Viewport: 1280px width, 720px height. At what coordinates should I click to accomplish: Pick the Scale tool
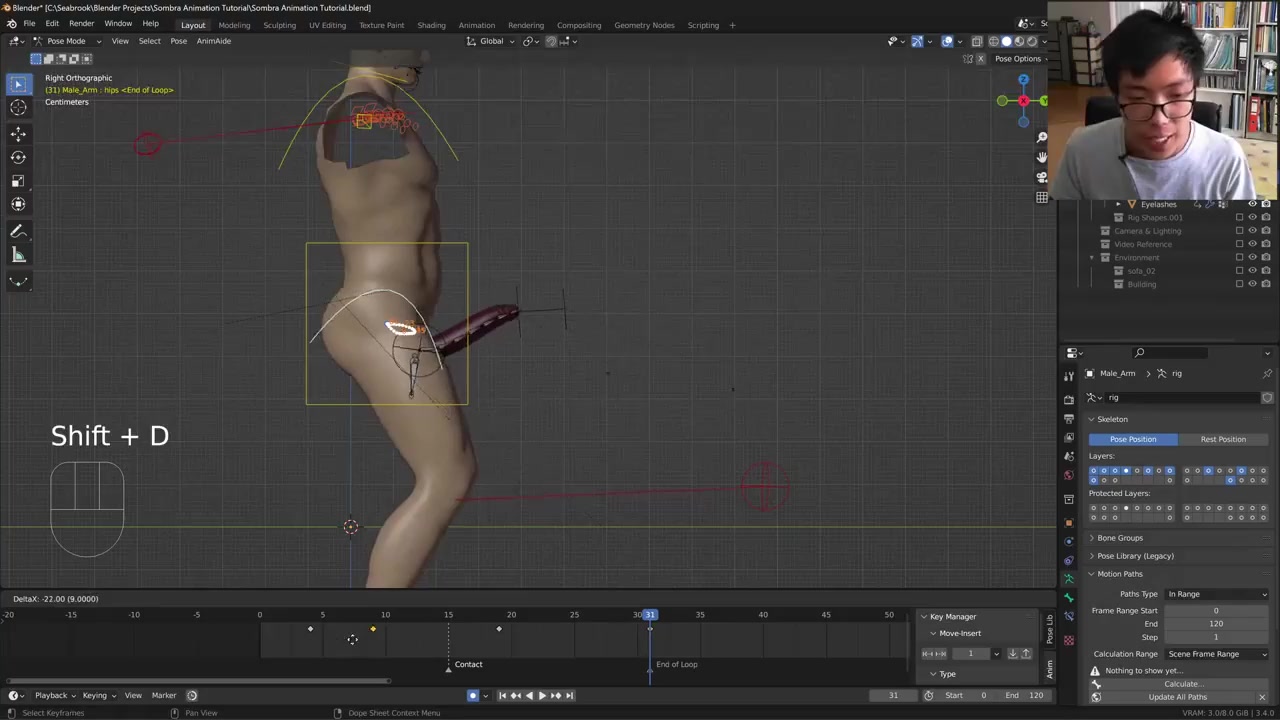18,181
